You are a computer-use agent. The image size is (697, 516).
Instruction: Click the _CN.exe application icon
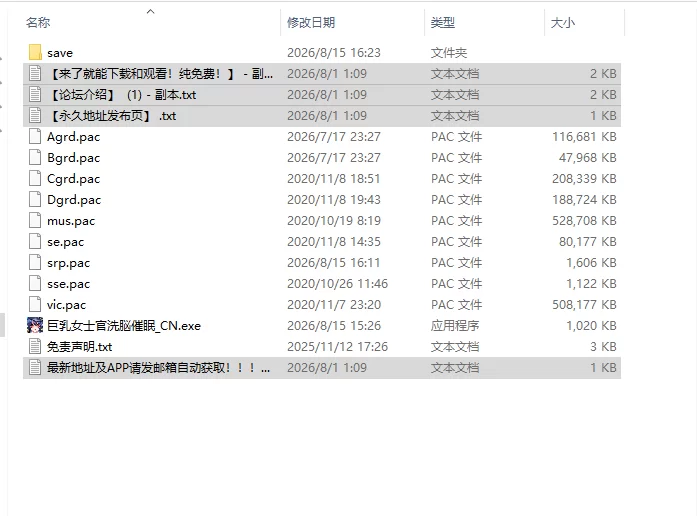(35, 325)
